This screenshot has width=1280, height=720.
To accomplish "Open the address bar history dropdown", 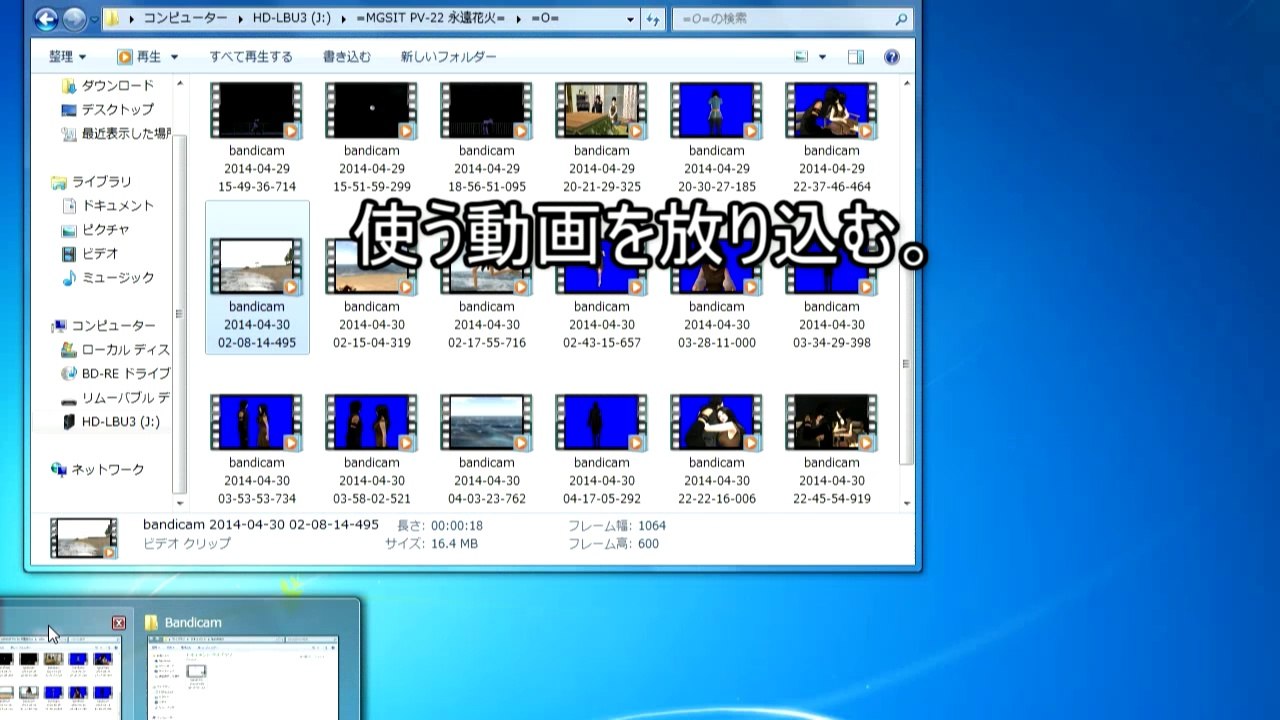I will click(630, 19).
